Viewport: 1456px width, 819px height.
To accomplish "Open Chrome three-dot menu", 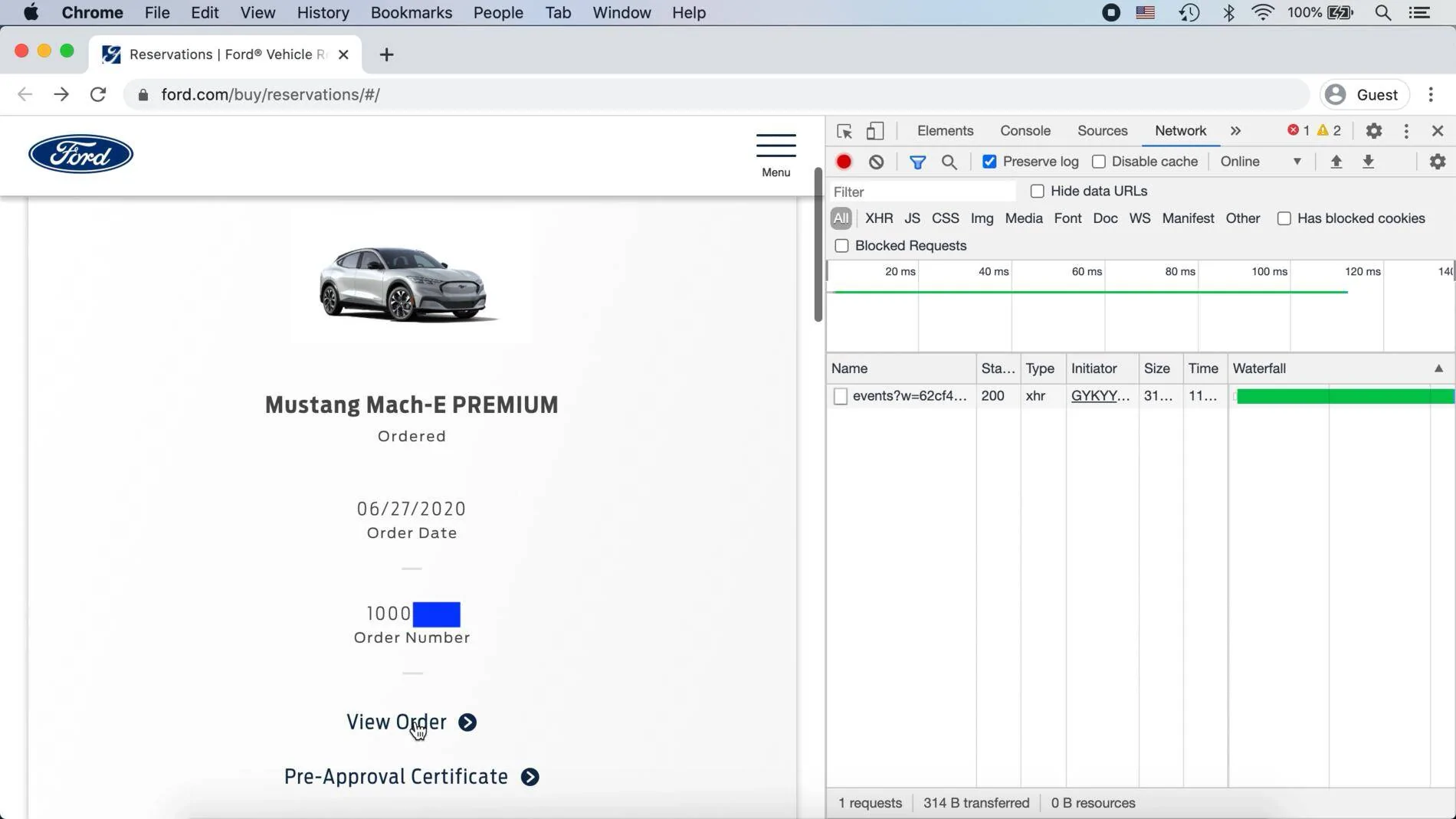I will click(1431, 95).
